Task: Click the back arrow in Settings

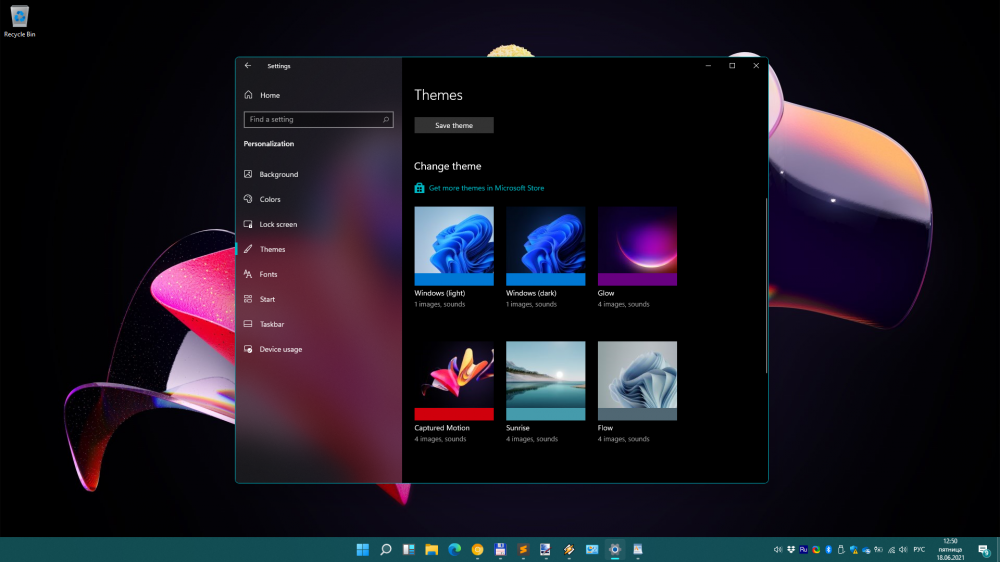Action: click(x=248, y=66)
